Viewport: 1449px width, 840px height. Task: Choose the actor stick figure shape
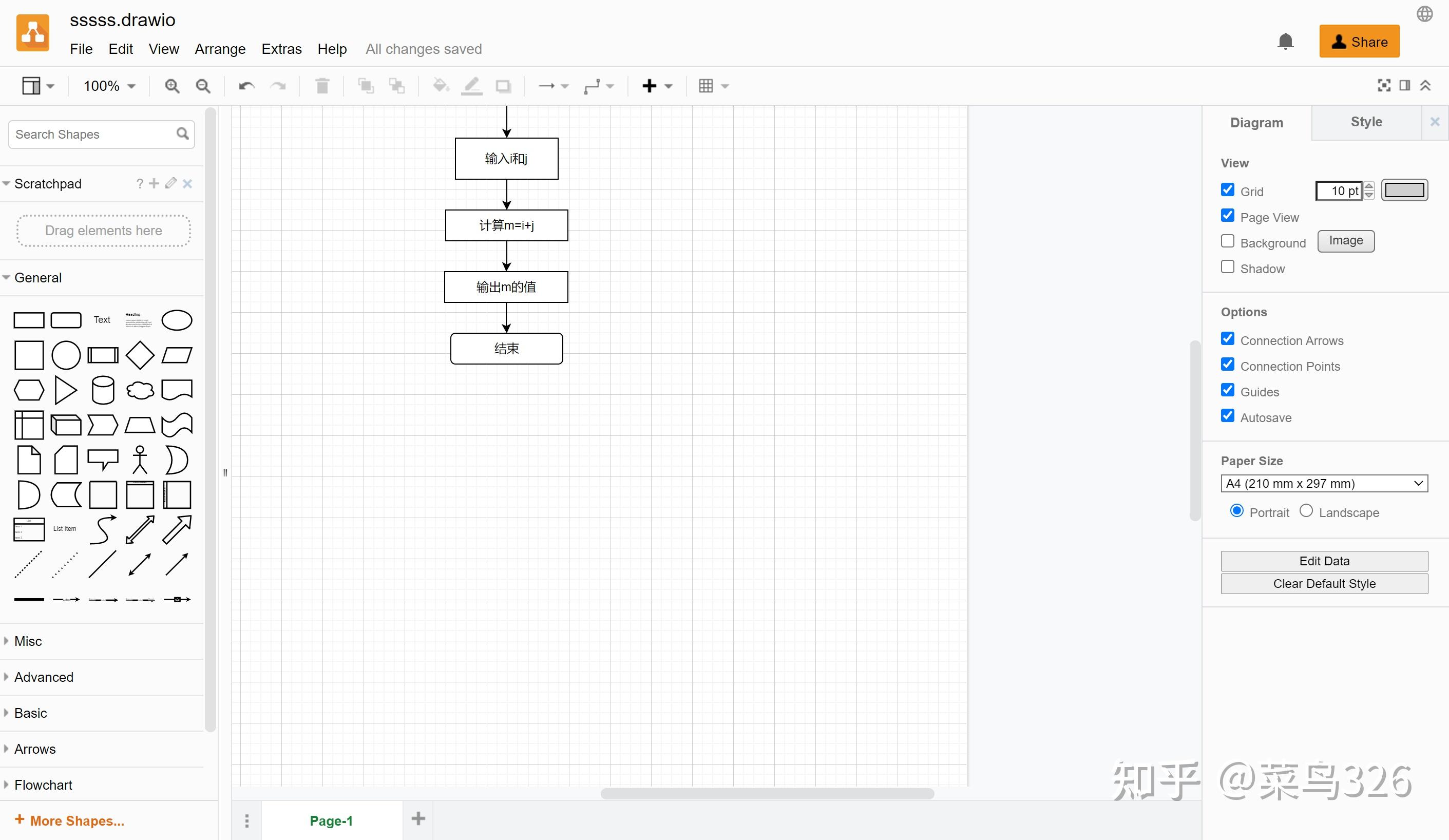click(x=140, y=460)
